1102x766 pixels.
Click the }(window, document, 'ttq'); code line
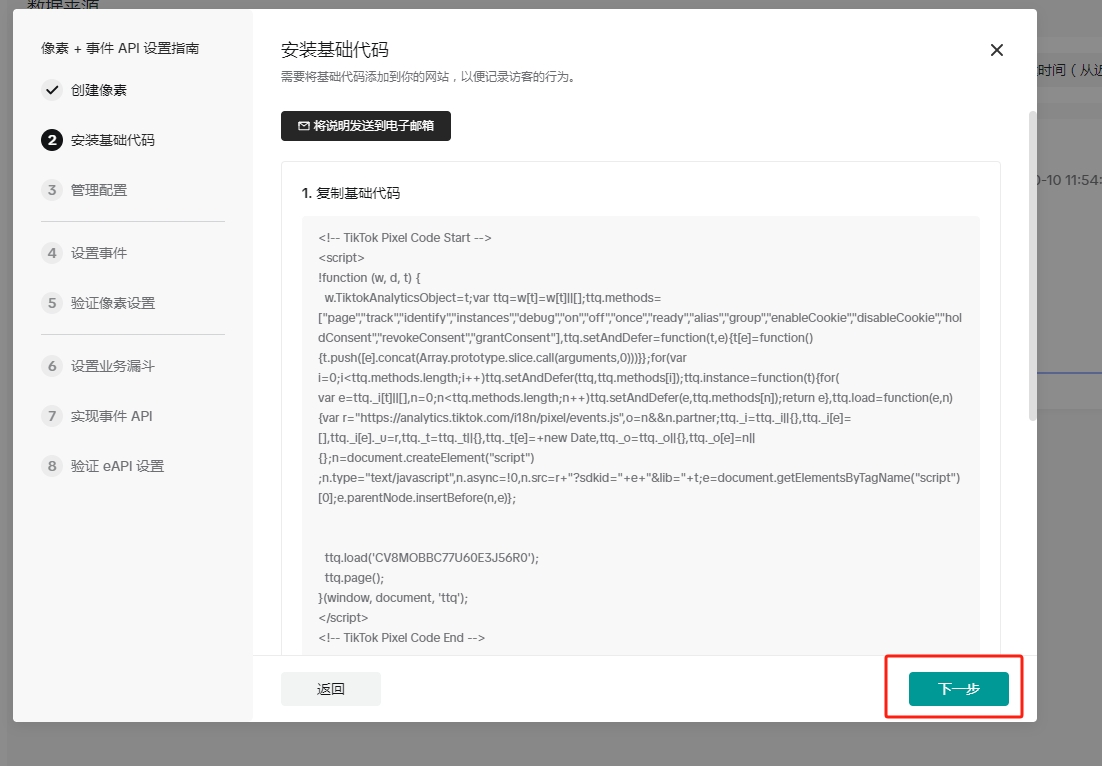coord(393,598)
